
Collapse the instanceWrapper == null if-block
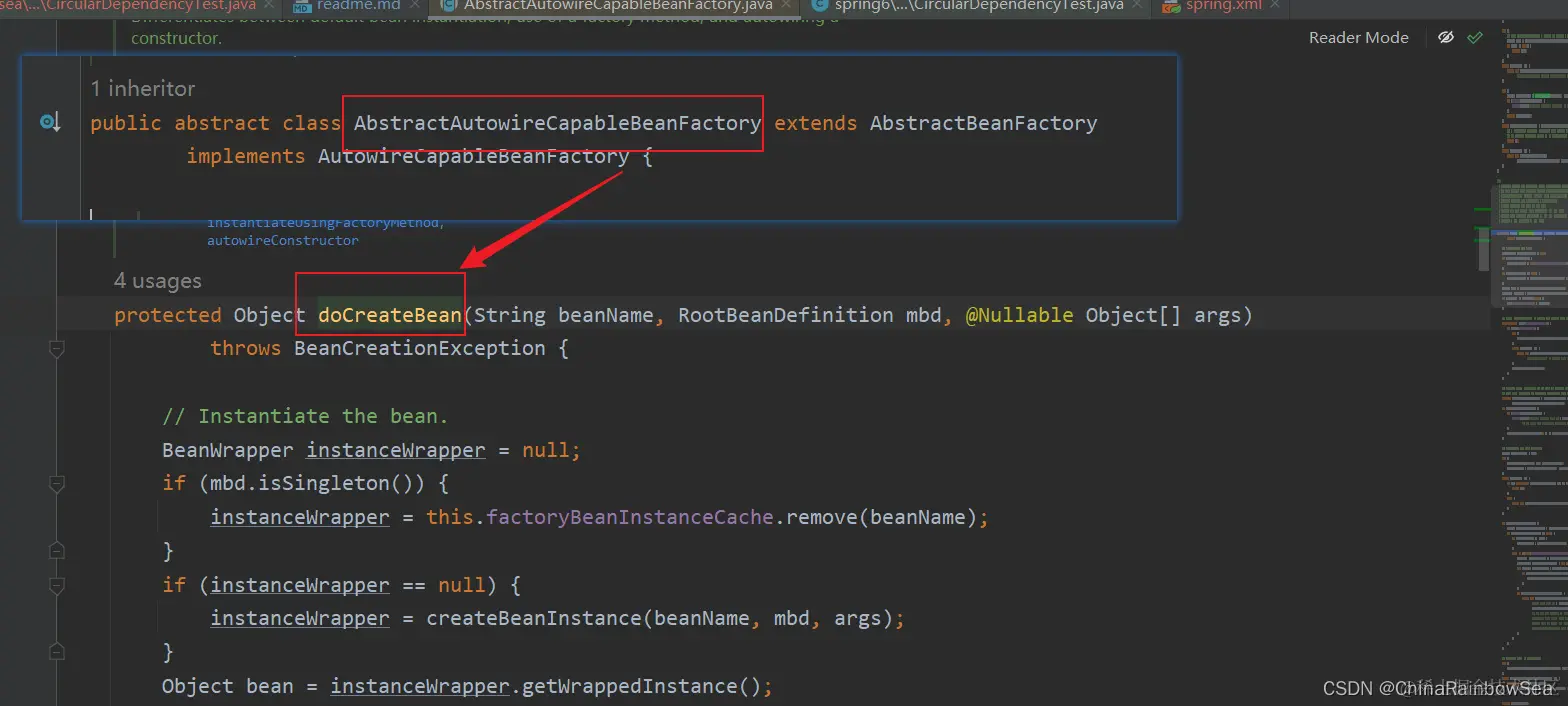pyautogui.click(x=57, y=585)
